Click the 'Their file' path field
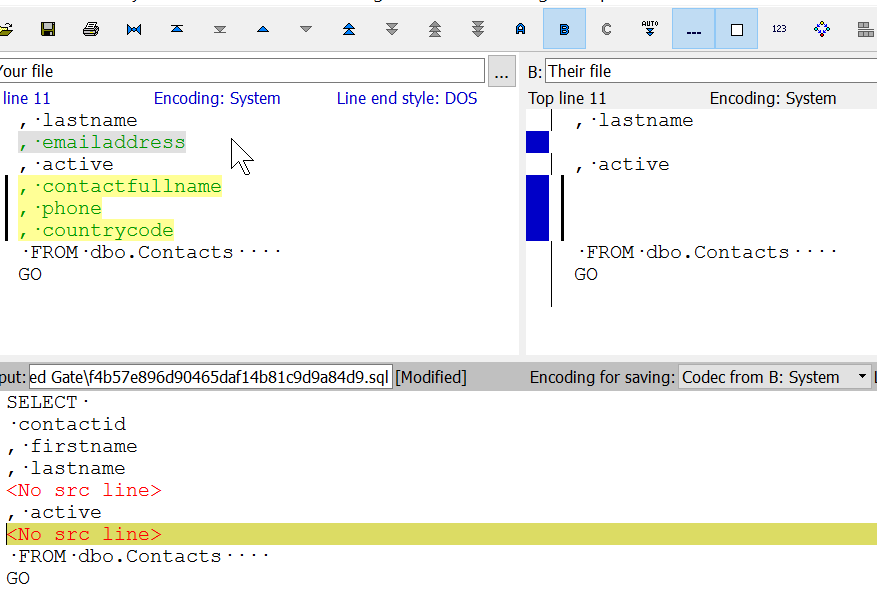Image resolution: width=877 pixels, height=604 pixels. click(x=710, y=71)
